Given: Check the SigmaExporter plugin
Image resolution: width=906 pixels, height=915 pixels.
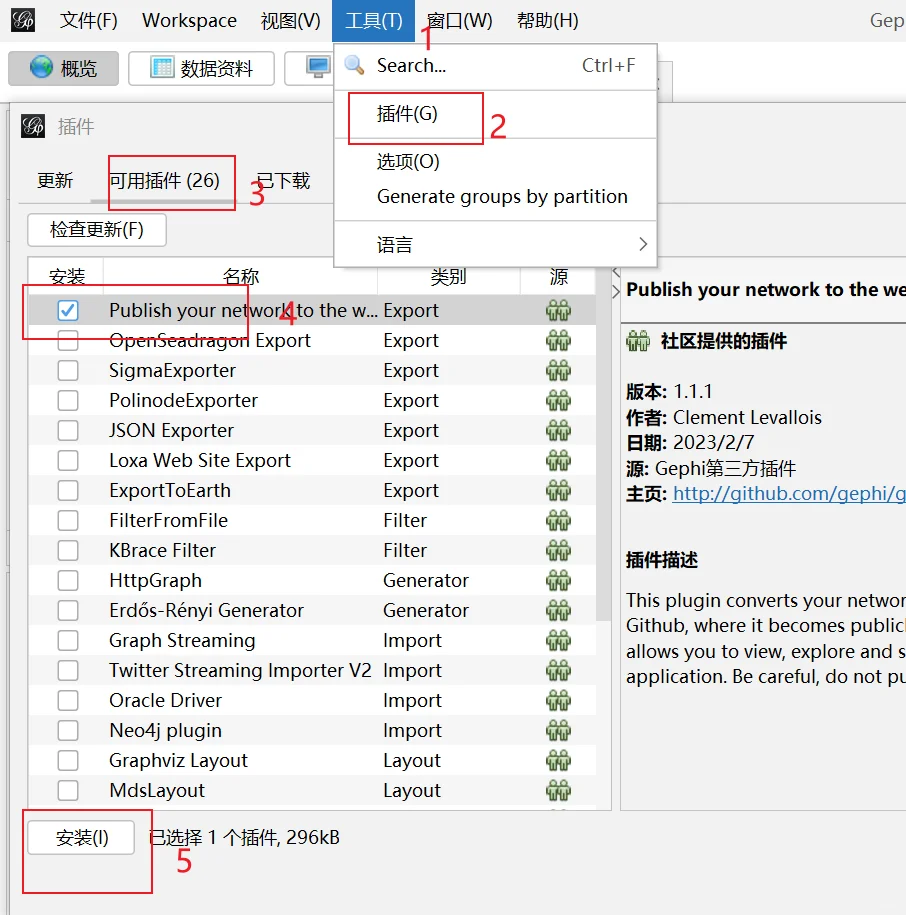Looking at the screenshot, I should tap(68, 371).
